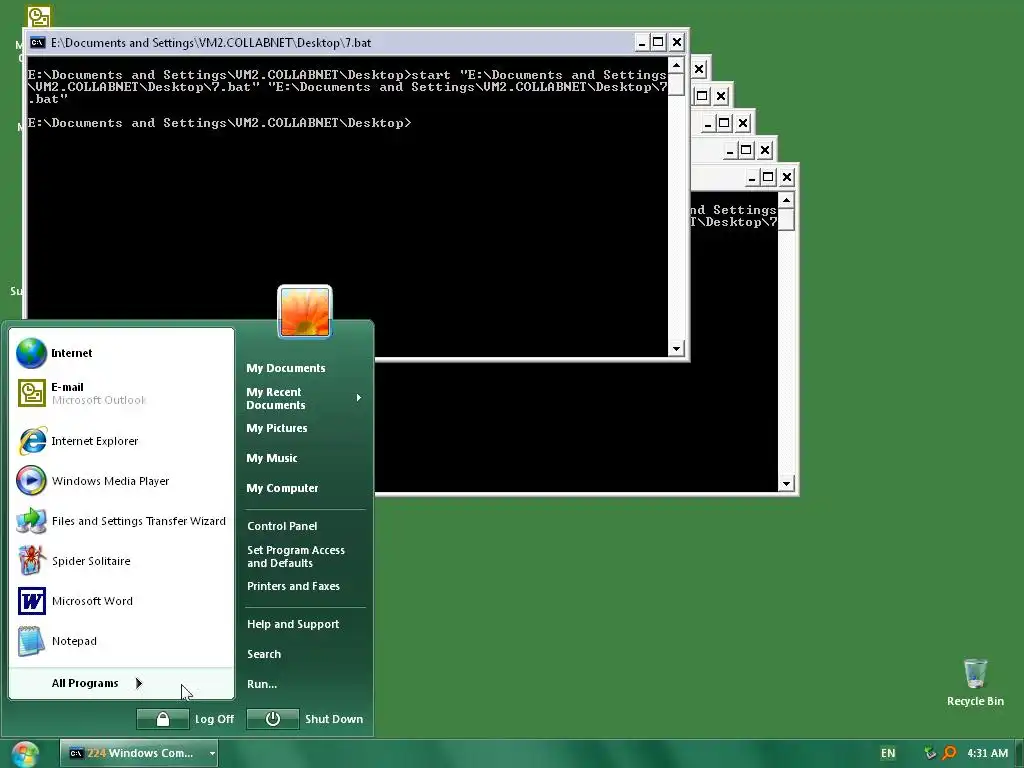
Task: Open Search from Start menu
Action: (264, 654)
